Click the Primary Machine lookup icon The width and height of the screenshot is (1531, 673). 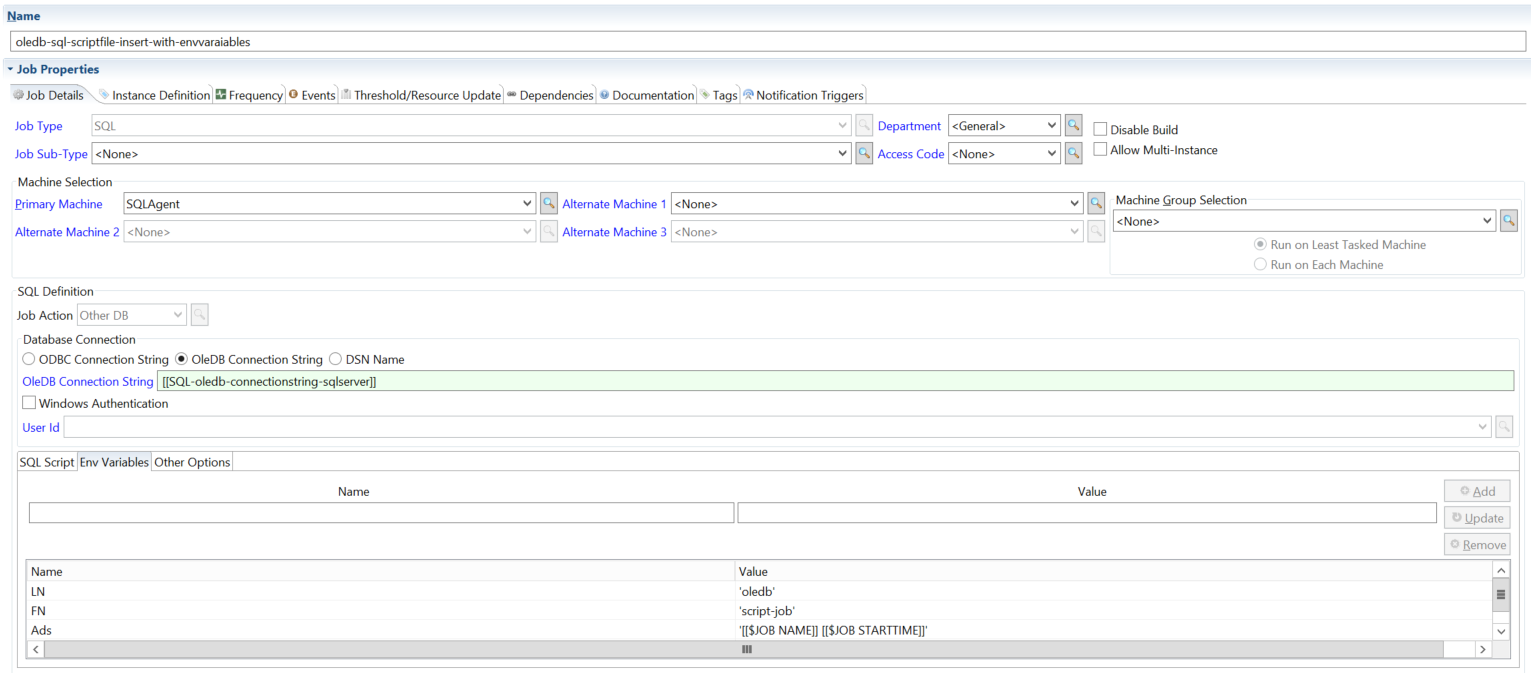pyautogui.click(x=549, y=204)
